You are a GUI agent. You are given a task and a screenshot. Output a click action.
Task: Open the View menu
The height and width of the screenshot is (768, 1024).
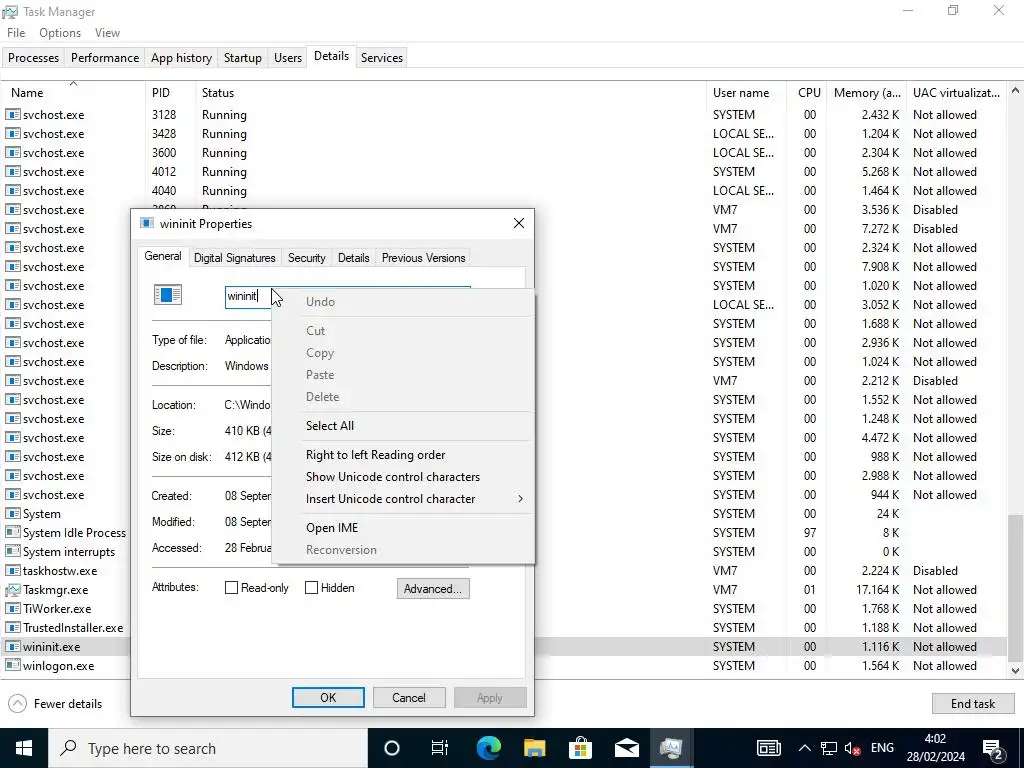click(x=107, y=33)
